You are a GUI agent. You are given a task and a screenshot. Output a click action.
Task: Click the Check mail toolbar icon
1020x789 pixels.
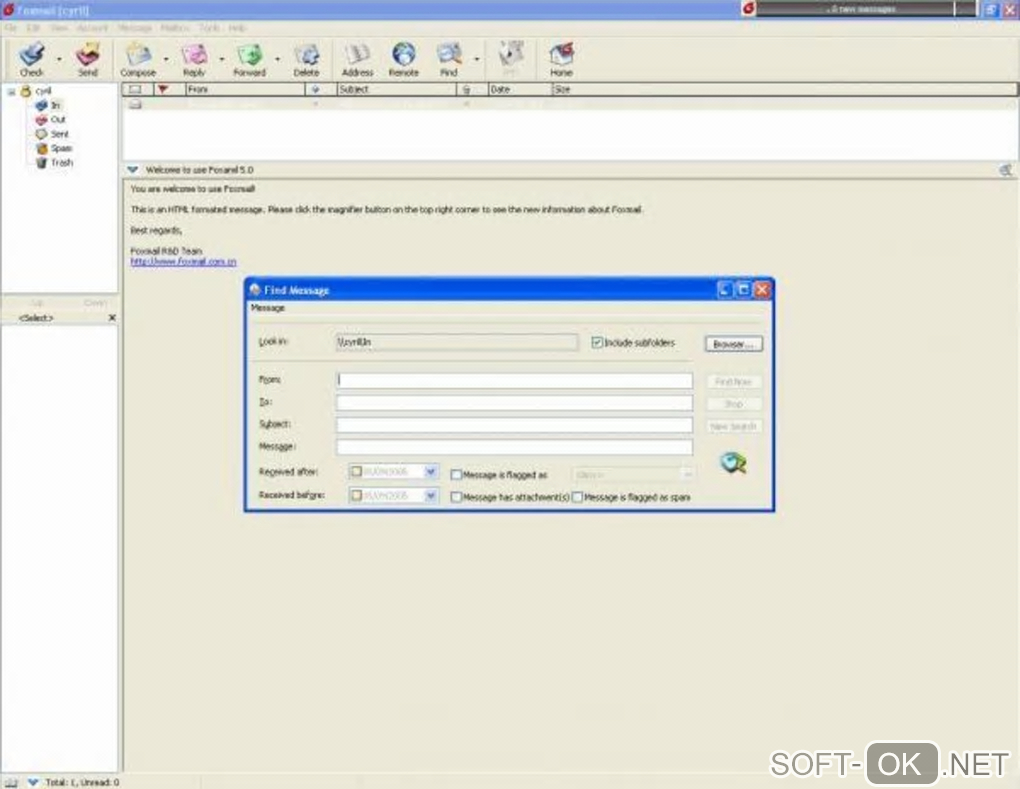pyautogui.click(x=32, y=55)
